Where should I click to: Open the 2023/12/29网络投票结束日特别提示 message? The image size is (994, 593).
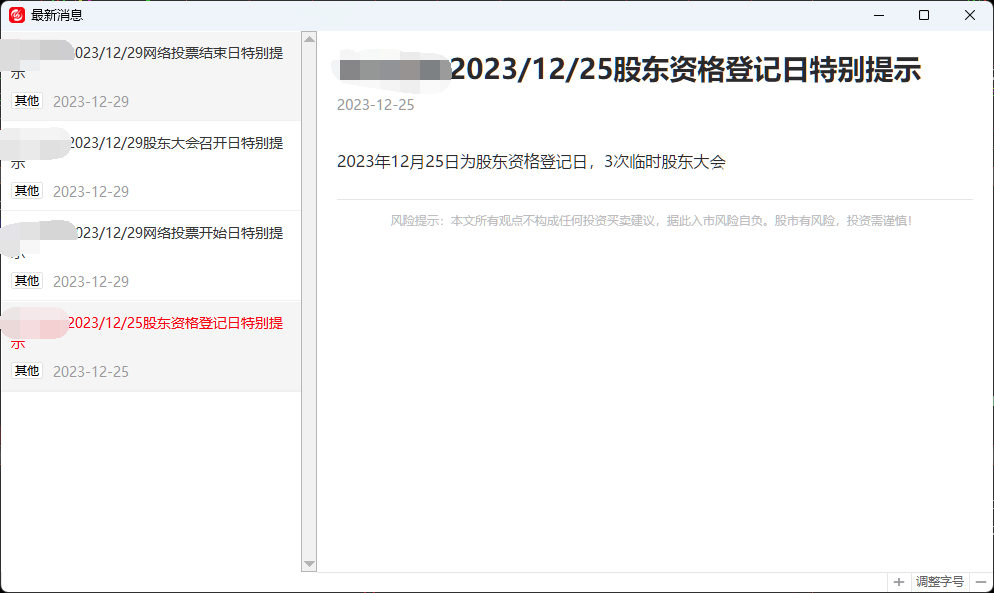tap(150, 62)
